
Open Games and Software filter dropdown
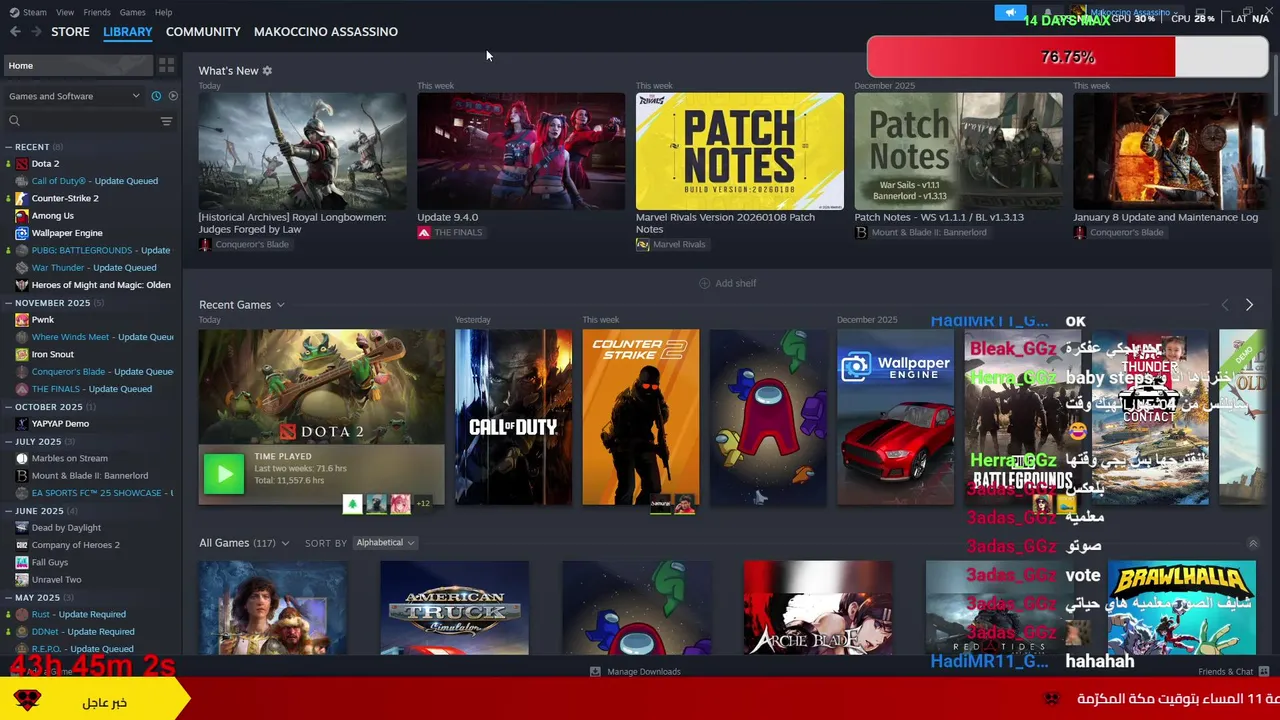(x=75, y=96)
